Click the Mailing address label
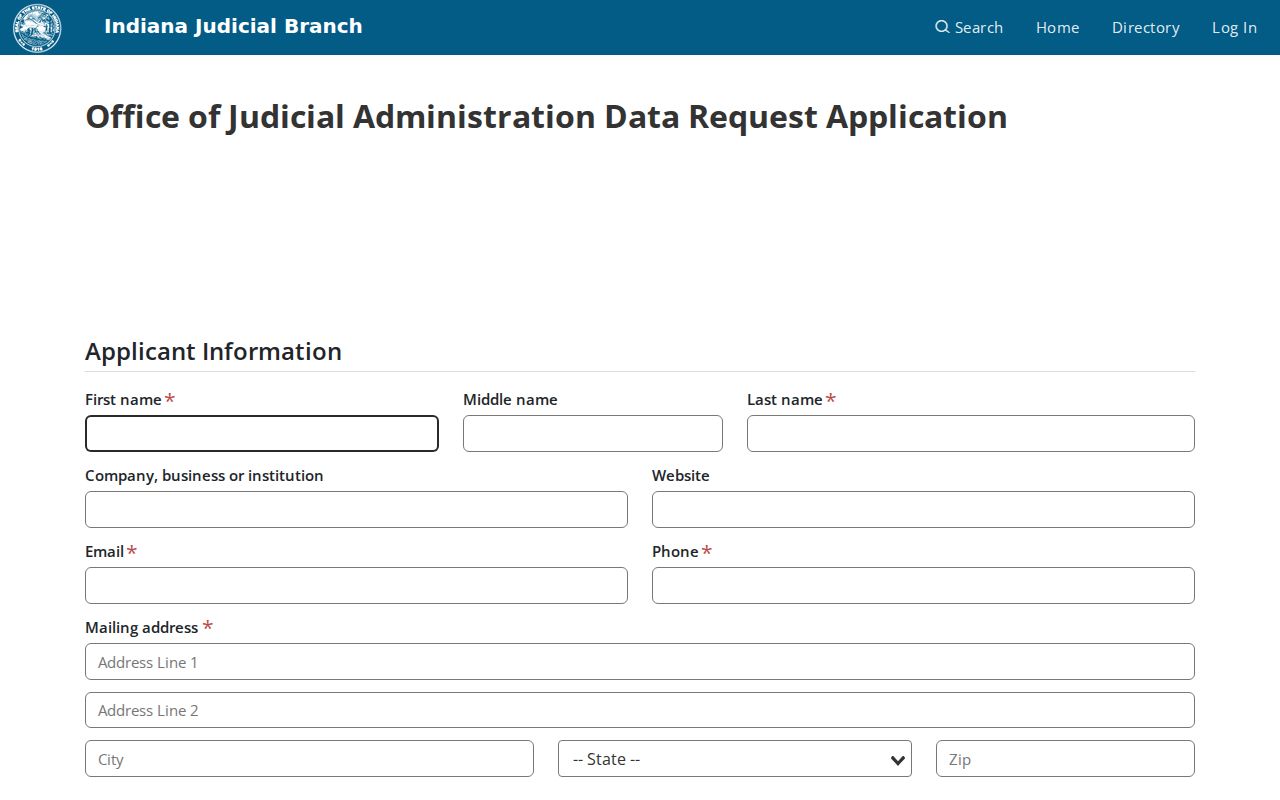 pos(142,628)
